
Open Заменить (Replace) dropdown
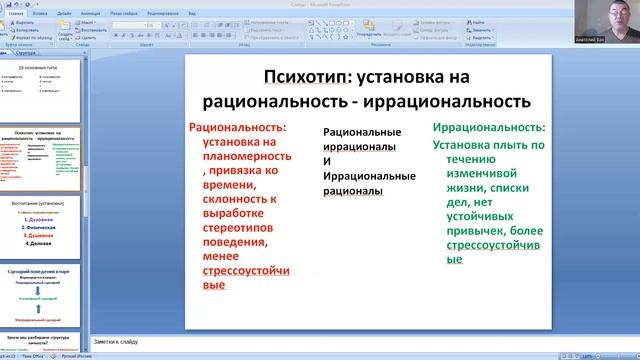coord(480,30)
